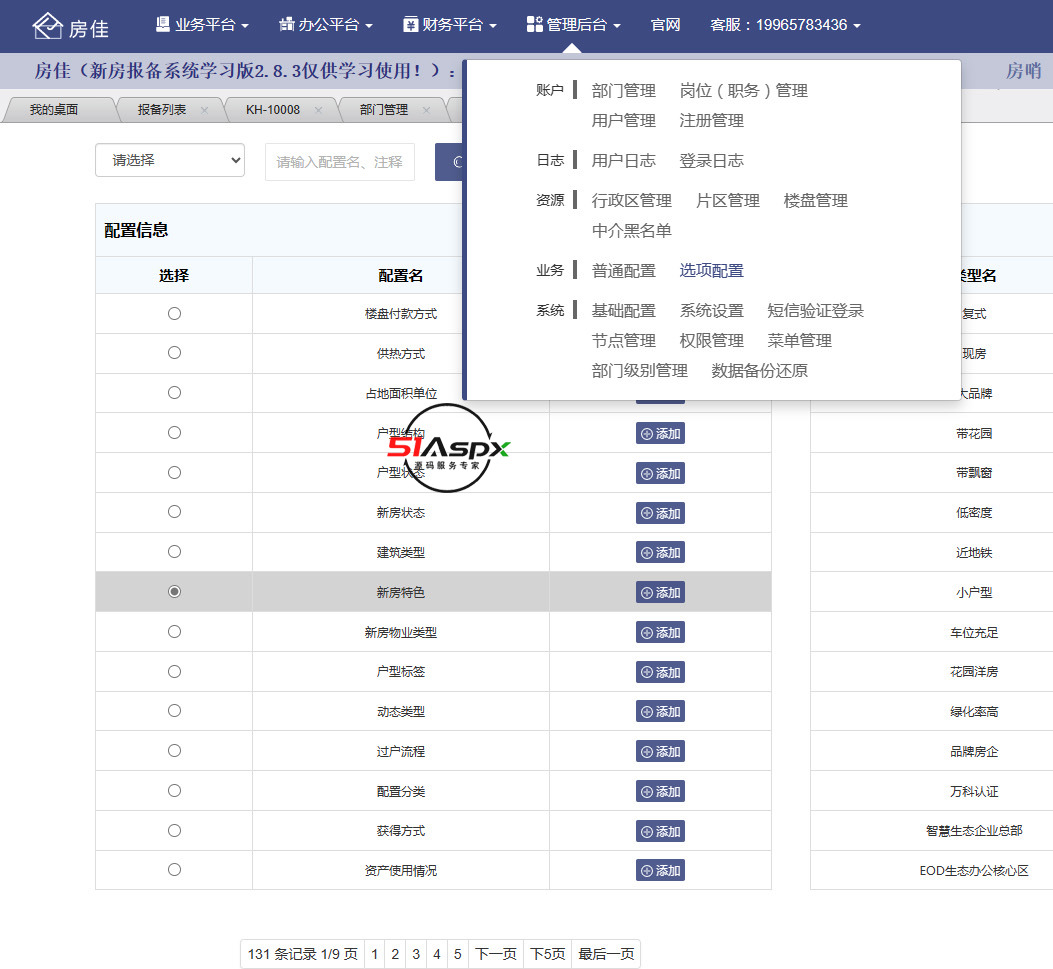
Task: Open 注册管理 menu entry
Action: tap(711, 121)
